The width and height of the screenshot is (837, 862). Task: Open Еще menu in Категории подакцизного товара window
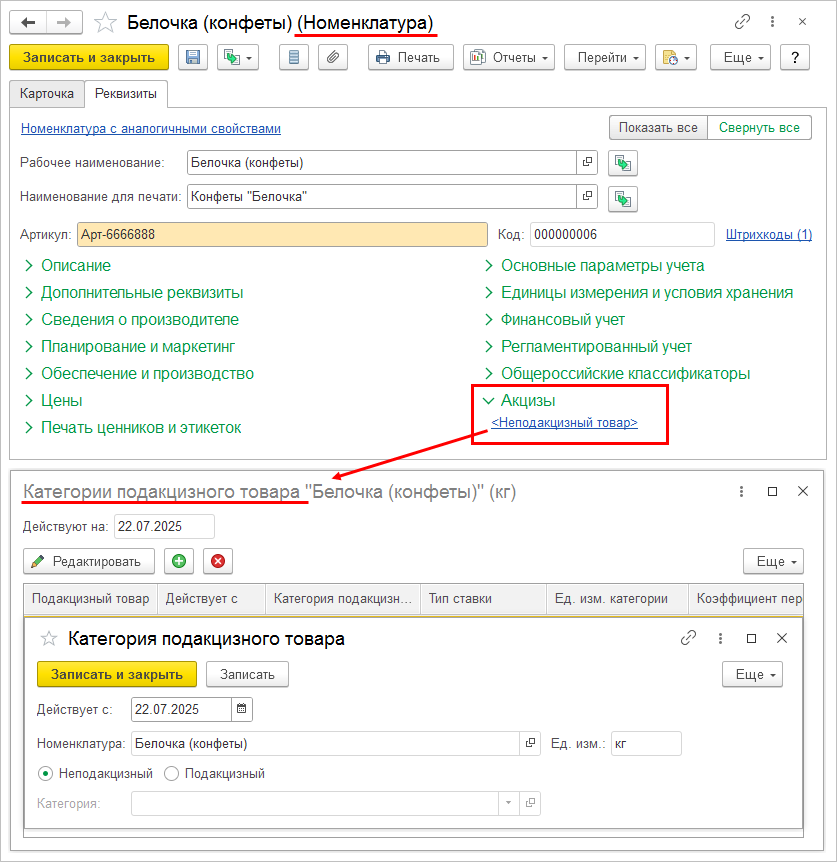773,561
